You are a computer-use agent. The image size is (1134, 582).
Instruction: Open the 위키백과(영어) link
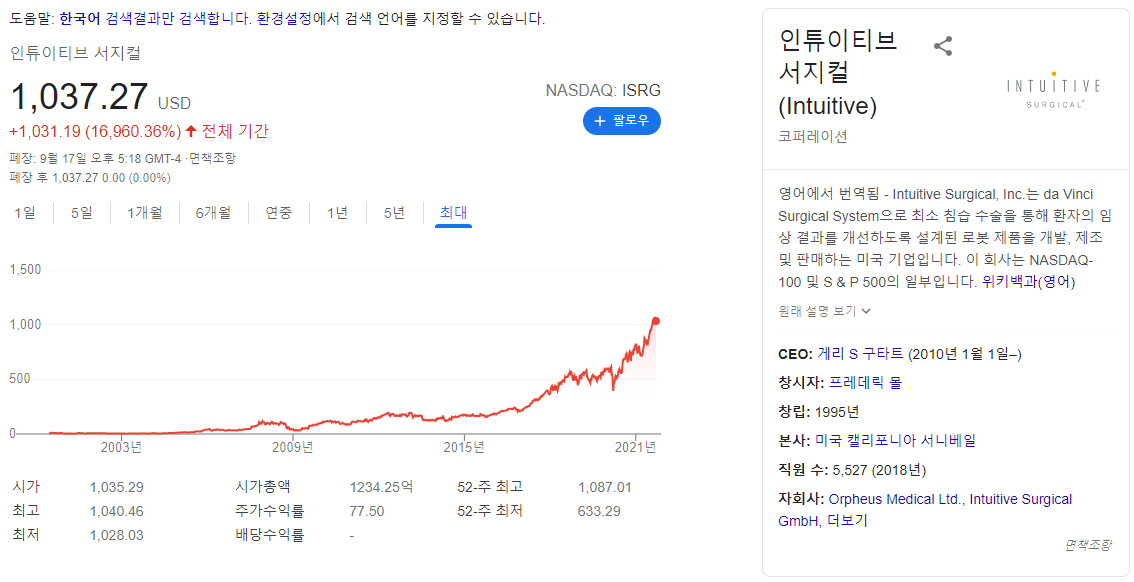point(1028,282)
